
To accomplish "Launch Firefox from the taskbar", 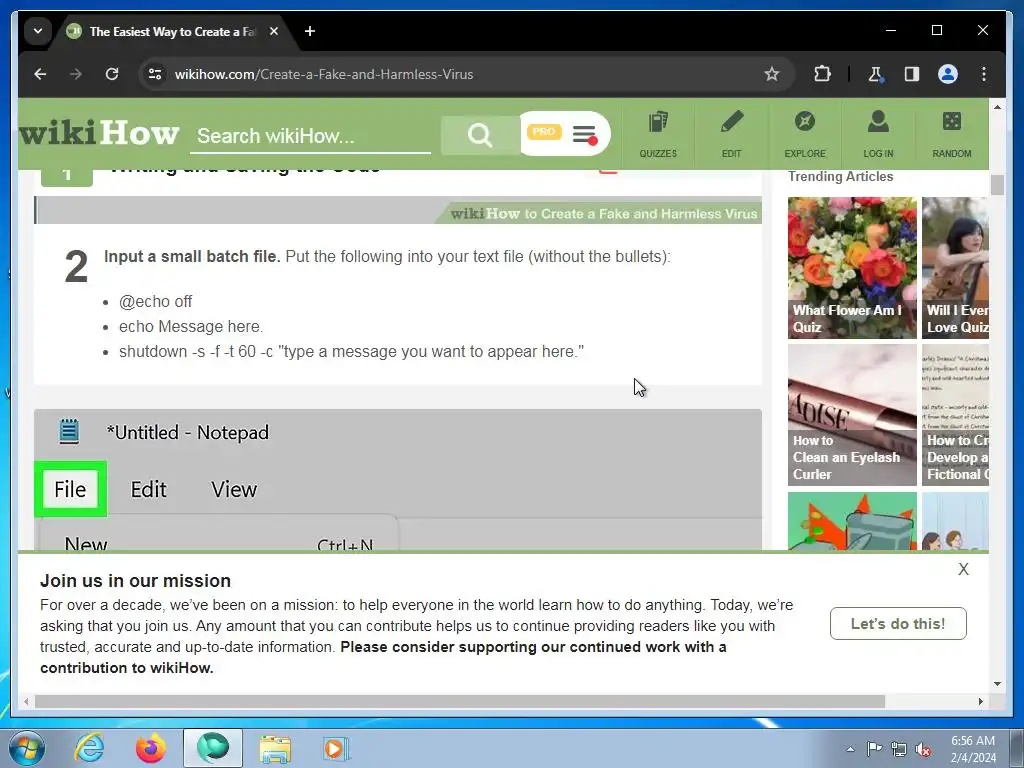I will pyautogui.click(x=151, y=748).
